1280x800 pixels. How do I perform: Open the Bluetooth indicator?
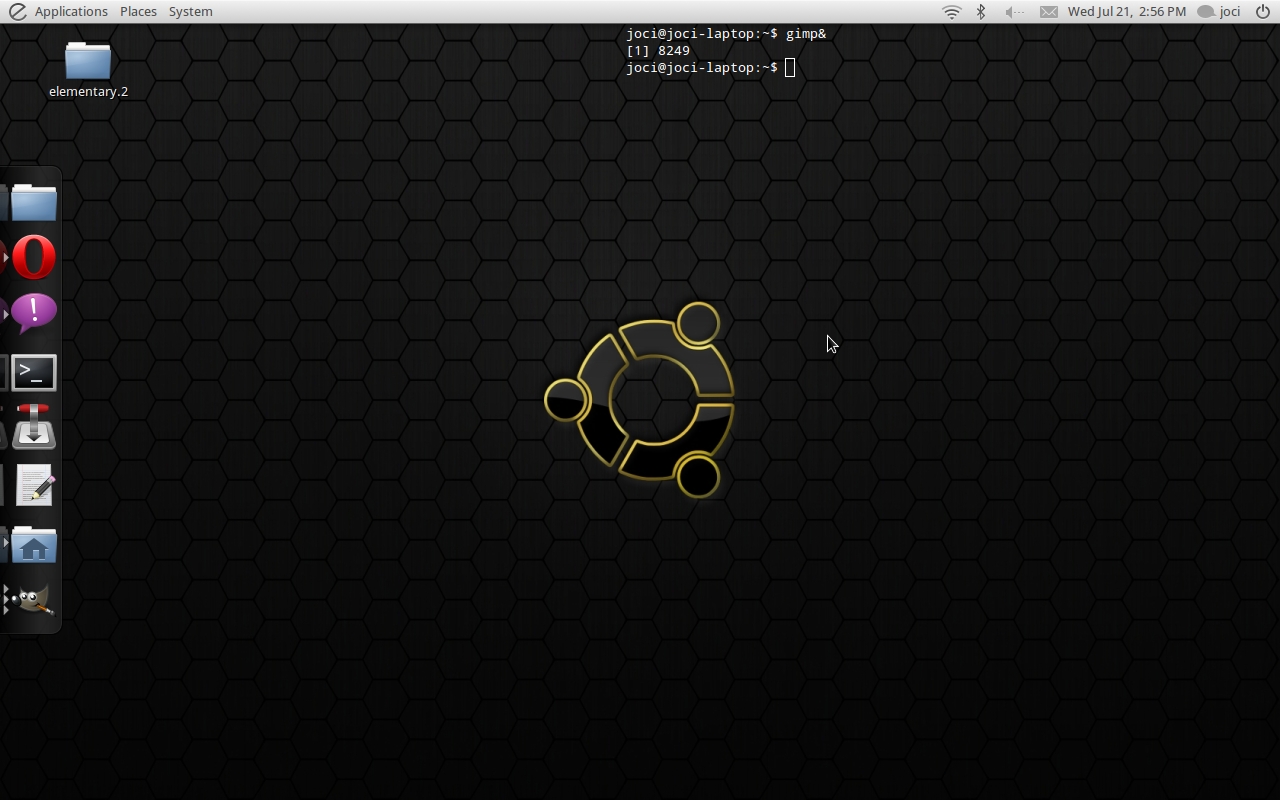(x=981, y=11)
